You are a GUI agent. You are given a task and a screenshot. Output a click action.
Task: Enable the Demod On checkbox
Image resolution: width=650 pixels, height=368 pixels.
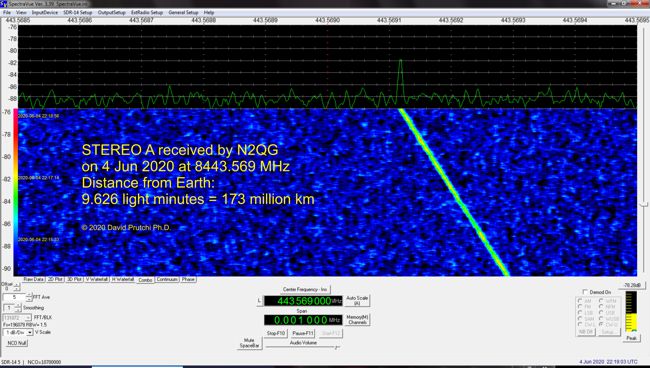tap(585, 292)
